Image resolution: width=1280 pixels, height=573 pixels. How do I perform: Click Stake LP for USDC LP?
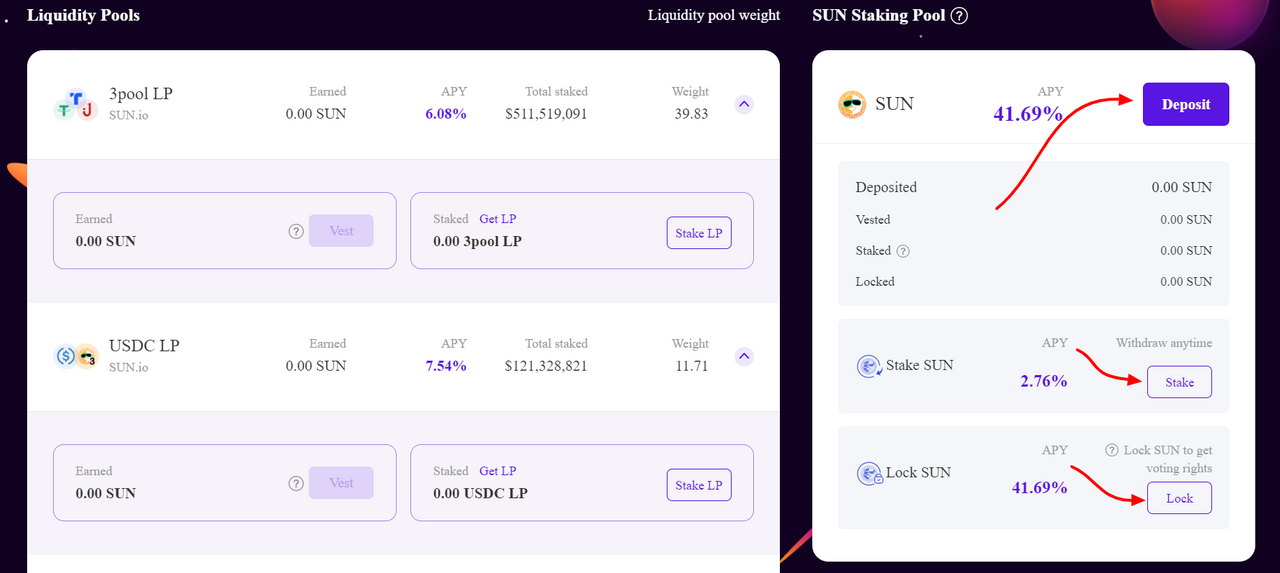tap(699, 485)
